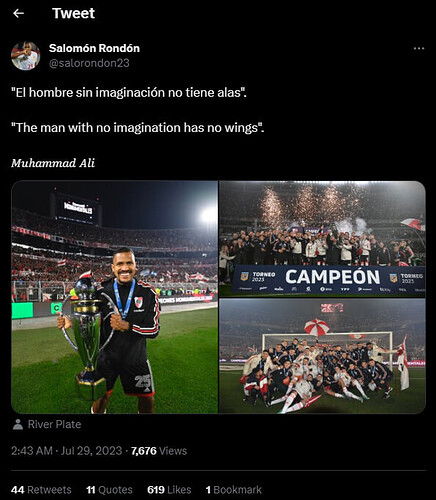Viewport: 436px width, 500px height.
Task: View the 44 Retweets list
Action: pyautogui.click(x=41, y=490)
